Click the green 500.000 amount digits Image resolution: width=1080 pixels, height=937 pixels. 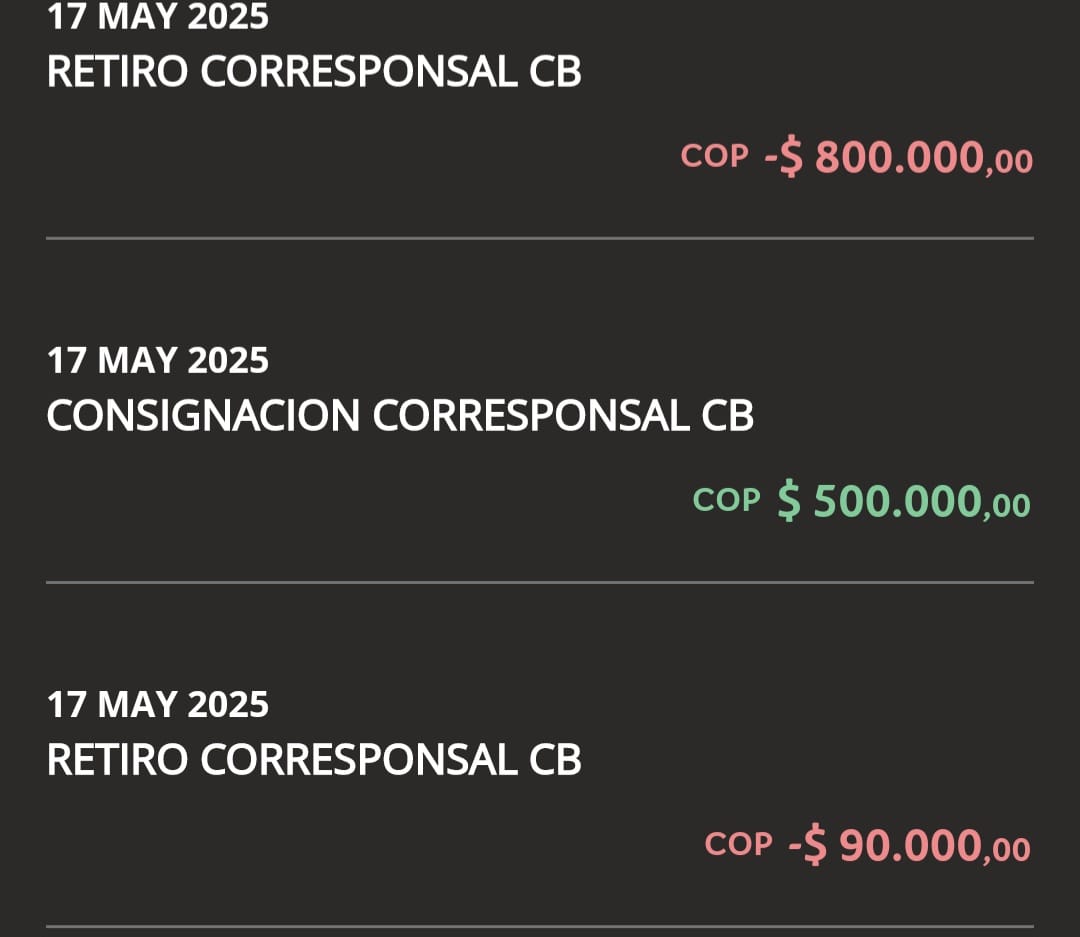click(x=897, y=501)
